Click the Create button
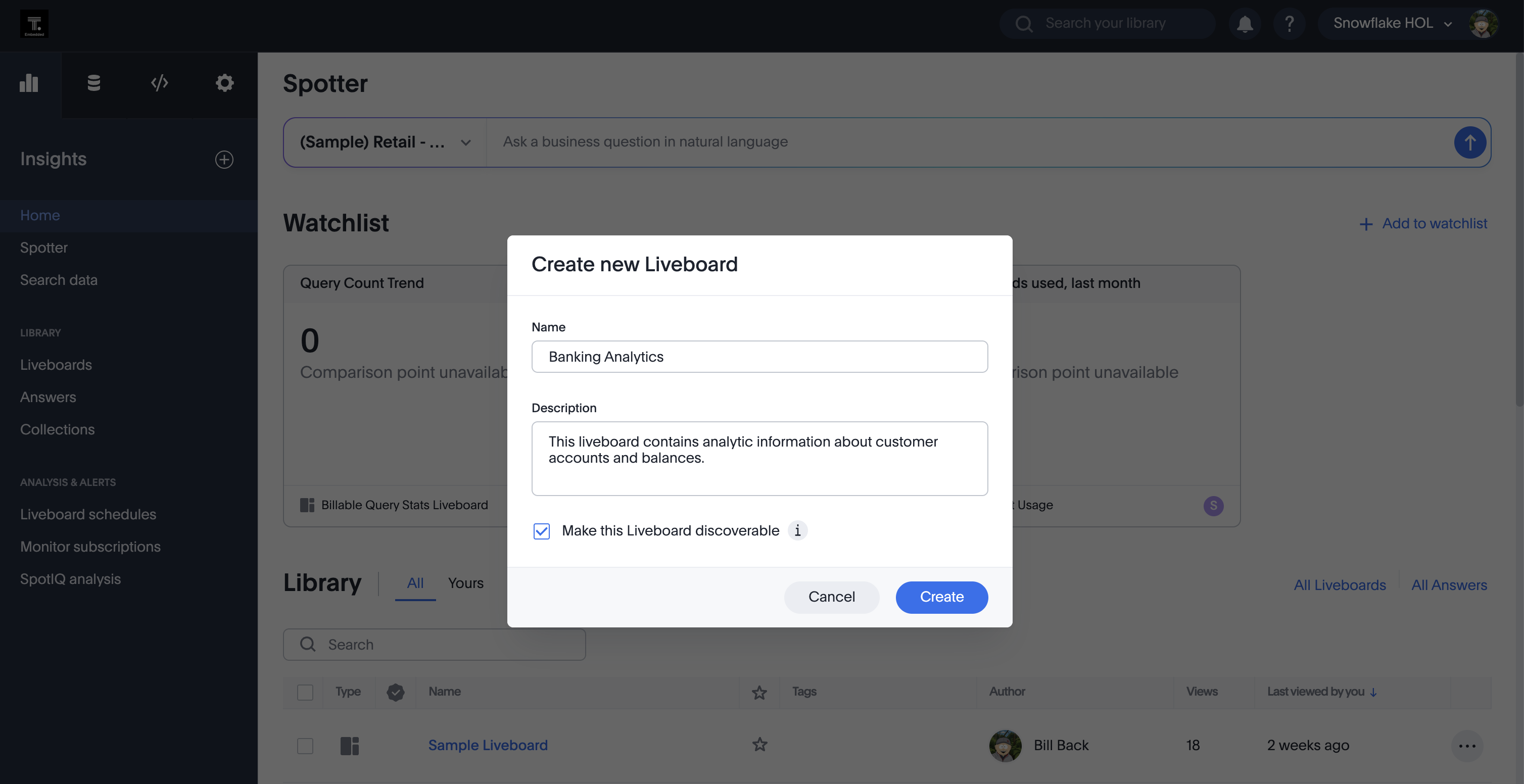Screen dimensions: 1524x784 pos(942,597)
